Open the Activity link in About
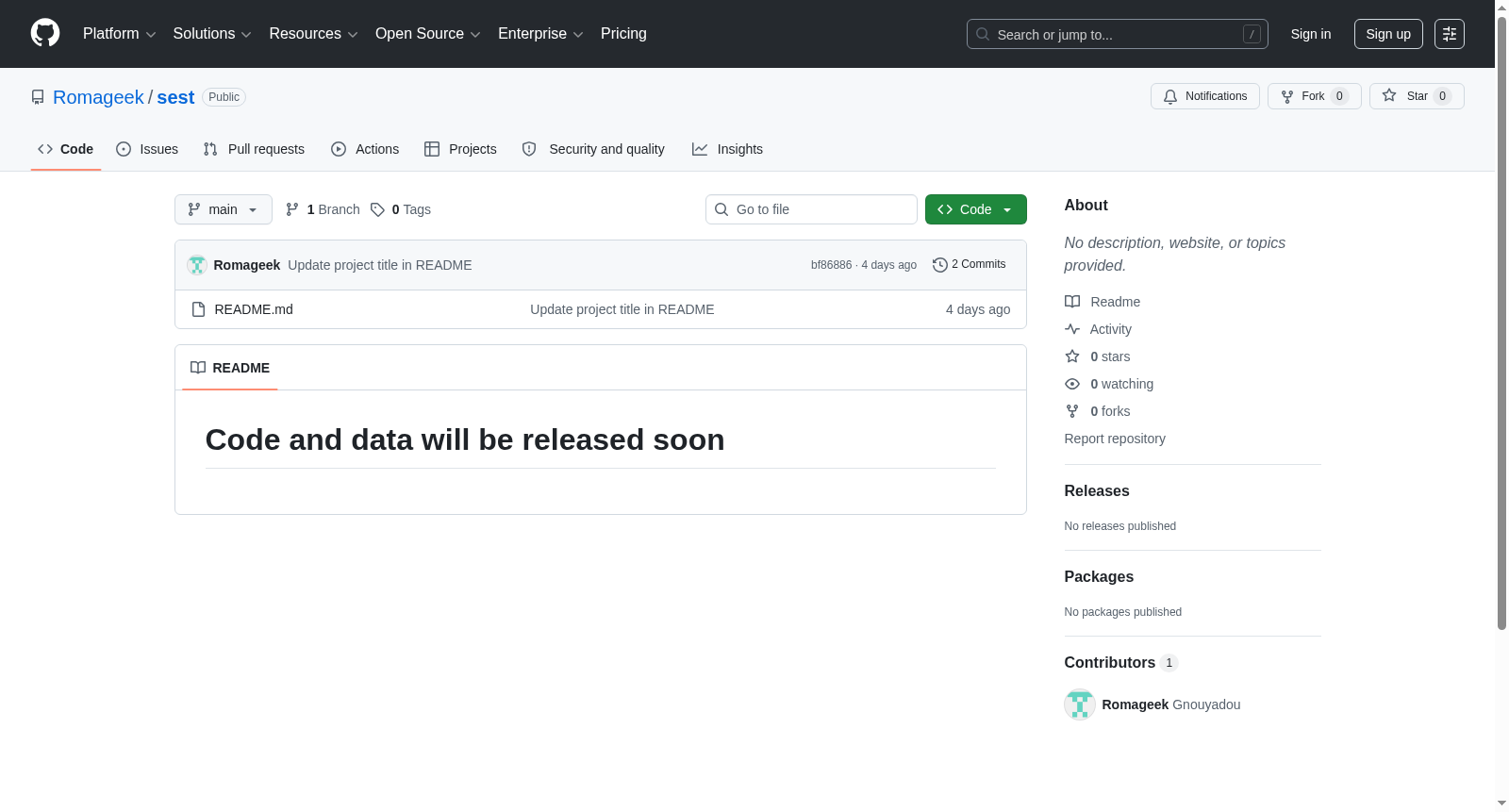This screenshot has height=812, width=1509. [1098, 329]
